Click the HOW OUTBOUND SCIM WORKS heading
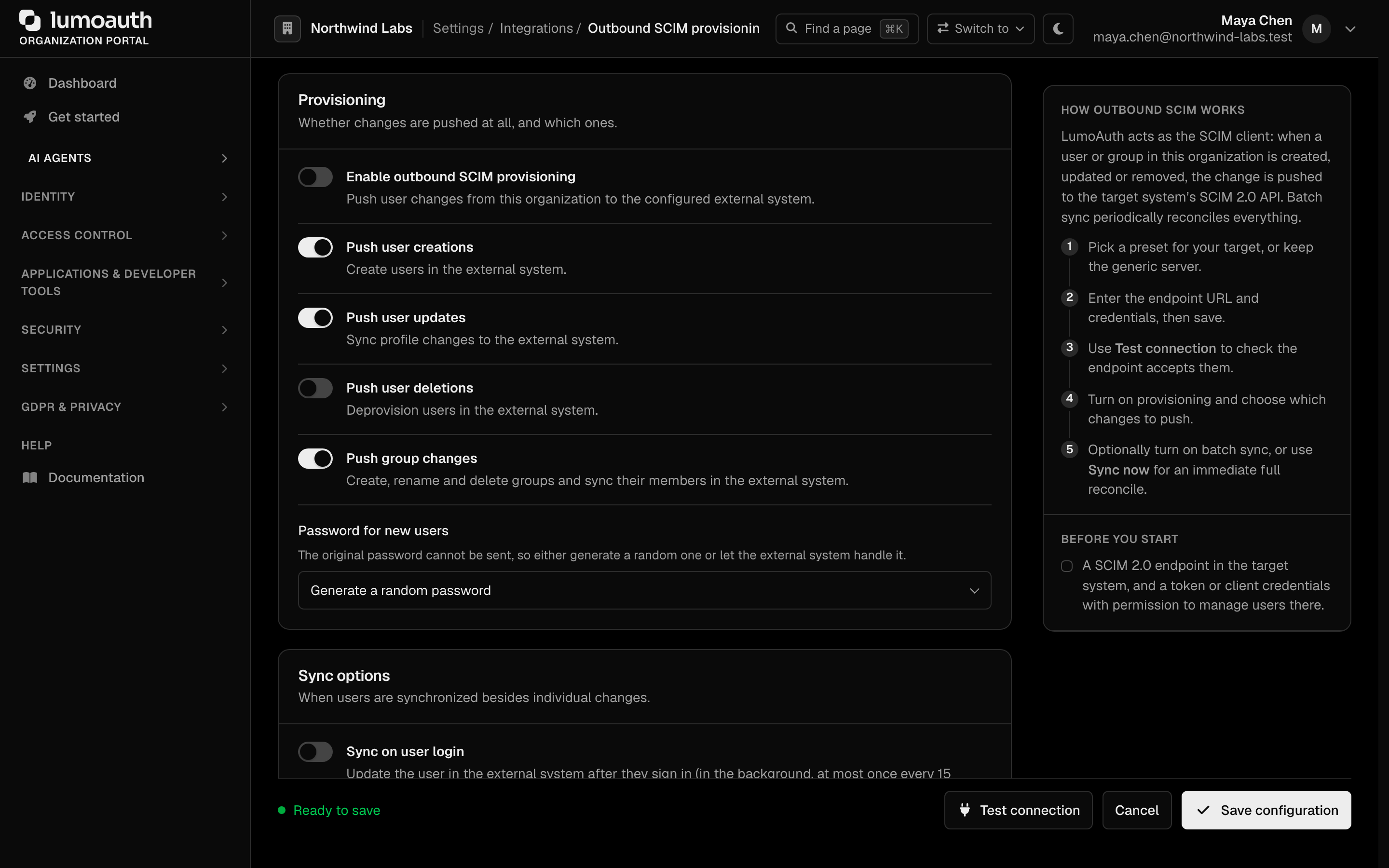This screenshot has height=868, width=1389. pyautogui.click(x=1153, y=109)
